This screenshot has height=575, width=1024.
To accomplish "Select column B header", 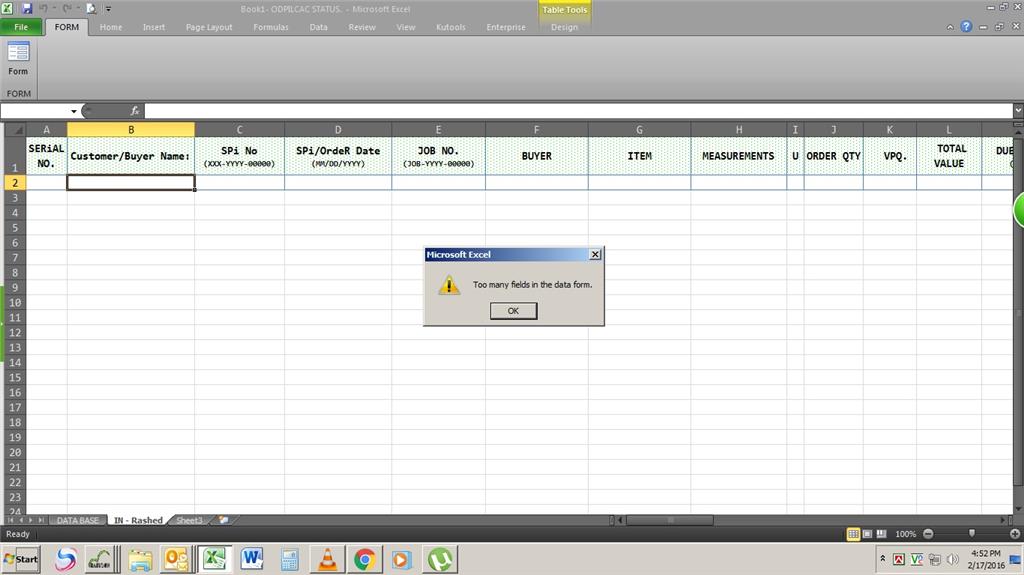I will (x=131, y=129).
